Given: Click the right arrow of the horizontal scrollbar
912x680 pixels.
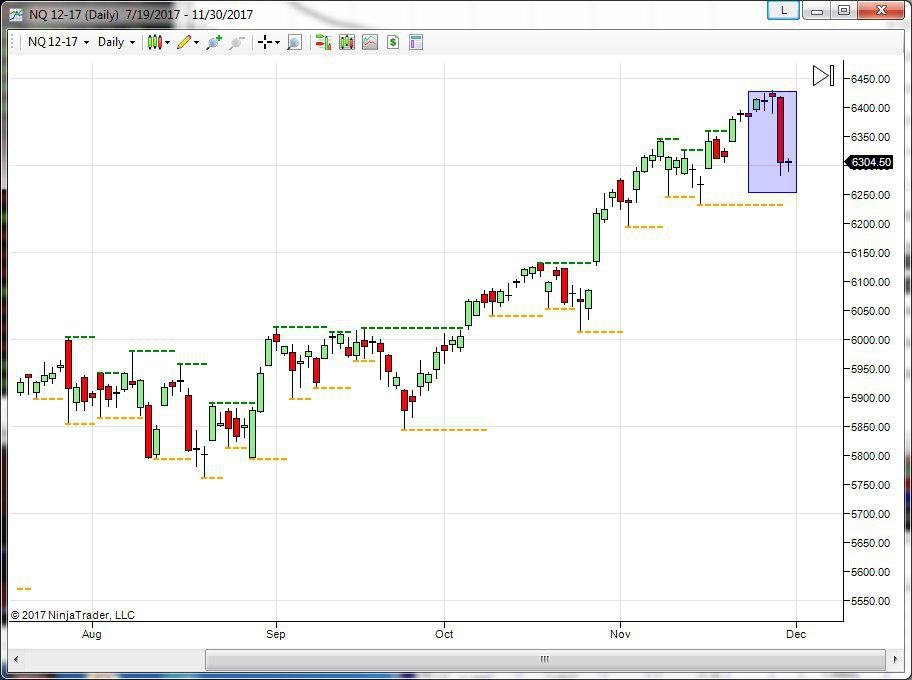Looking at the screenshot, I should [x=896, y=659].
